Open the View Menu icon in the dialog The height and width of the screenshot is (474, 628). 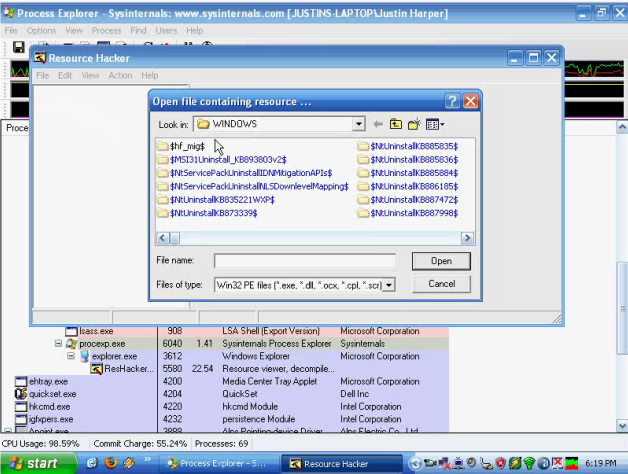(435, 124)
